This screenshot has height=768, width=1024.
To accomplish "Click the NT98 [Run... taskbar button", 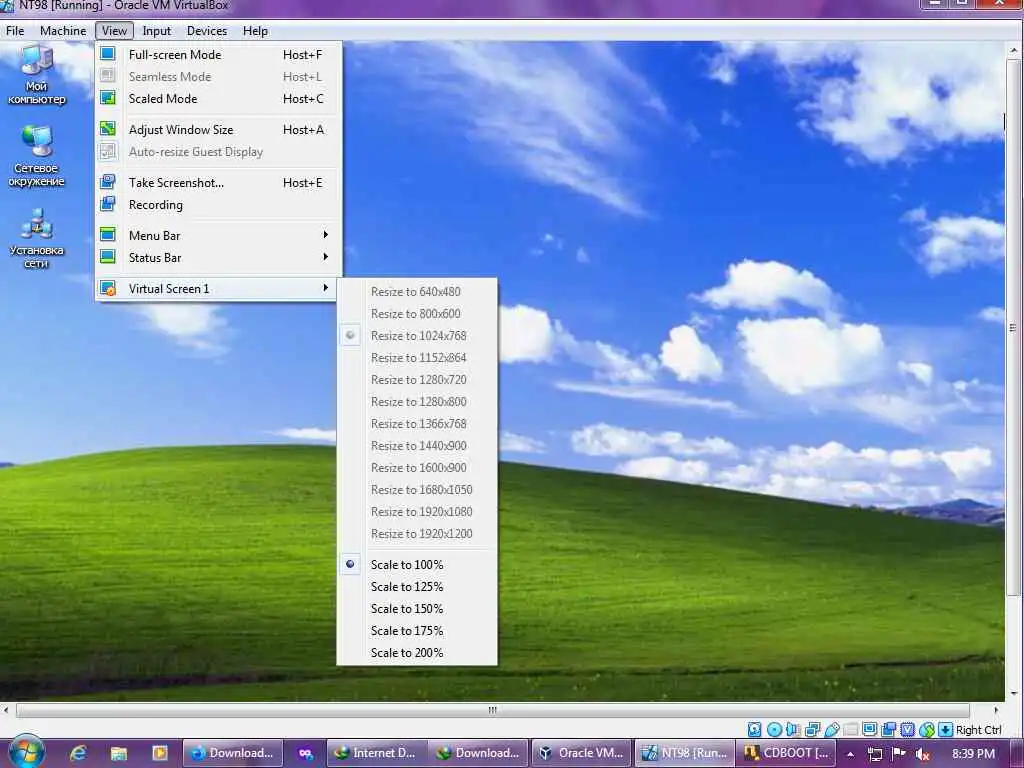I will (684, 753).
